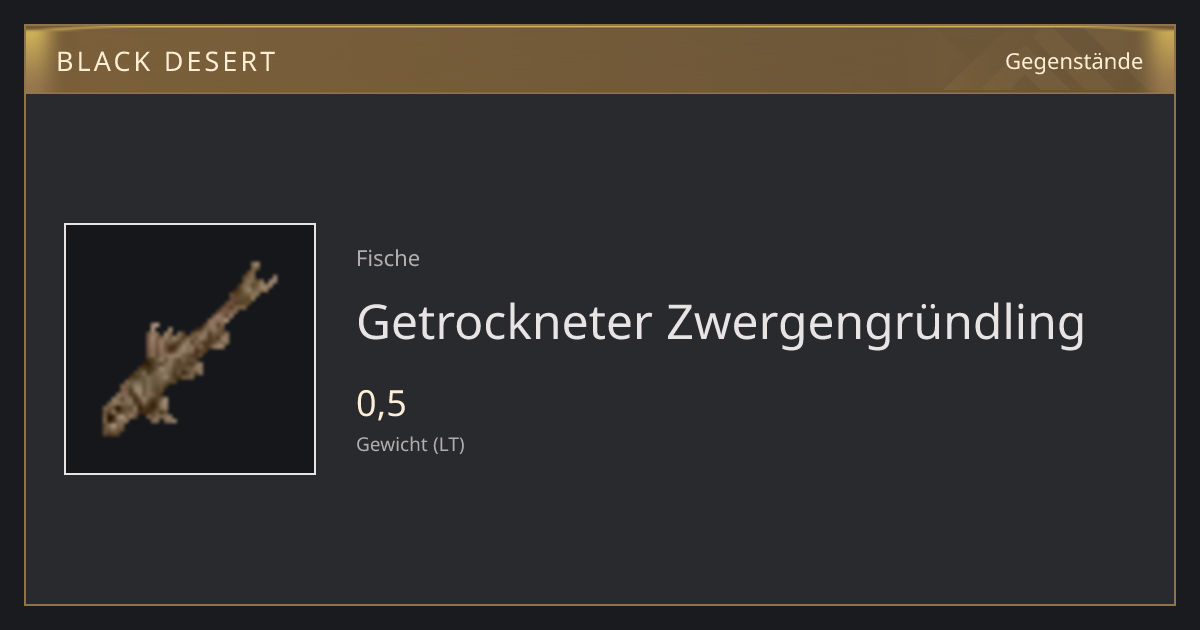Click the dried fish item icon
This screenshot has width=1200, height=630.
tap(190, 349)
